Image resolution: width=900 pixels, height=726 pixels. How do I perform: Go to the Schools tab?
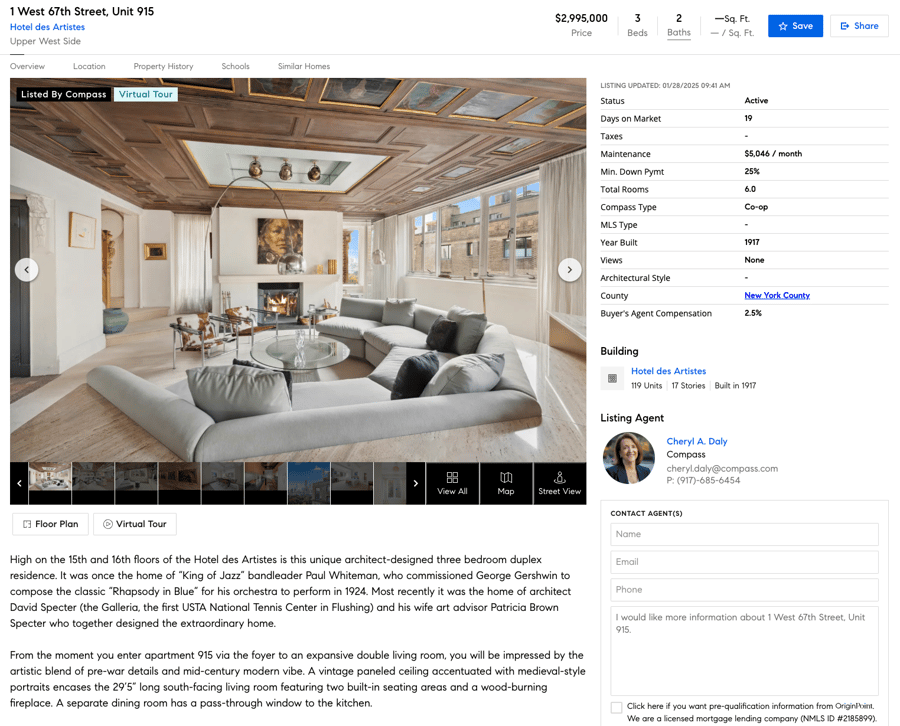[235, 66]
